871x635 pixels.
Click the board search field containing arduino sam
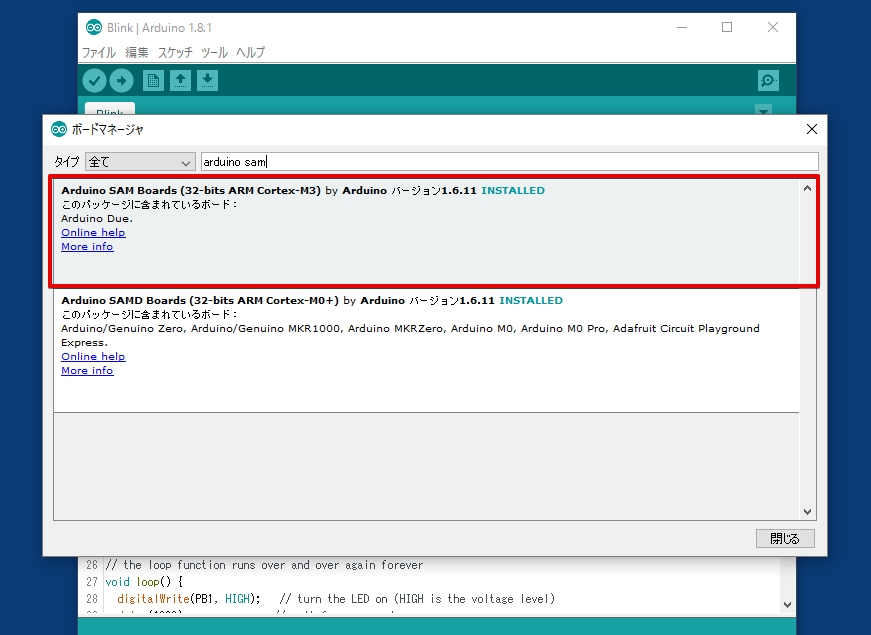coord(509,162)
